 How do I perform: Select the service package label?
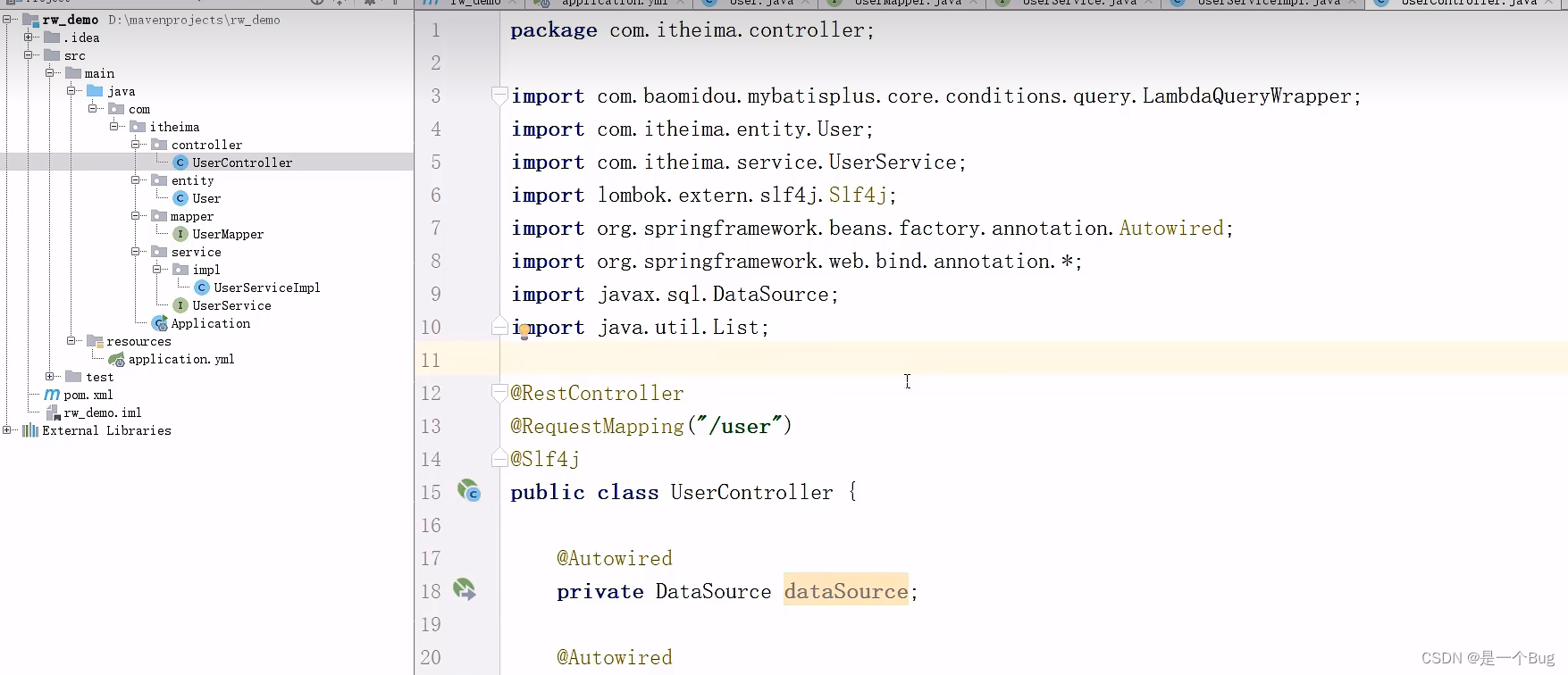pos(197,252)
